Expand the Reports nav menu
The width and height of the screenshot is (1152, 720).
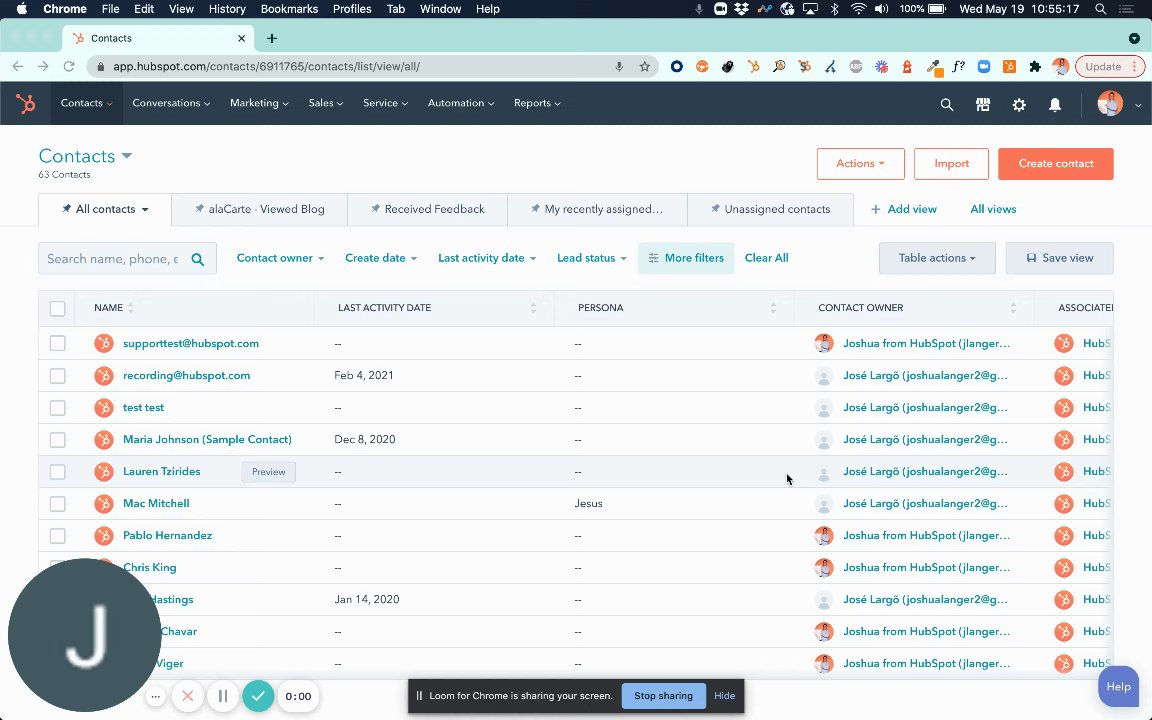(537, 103)
